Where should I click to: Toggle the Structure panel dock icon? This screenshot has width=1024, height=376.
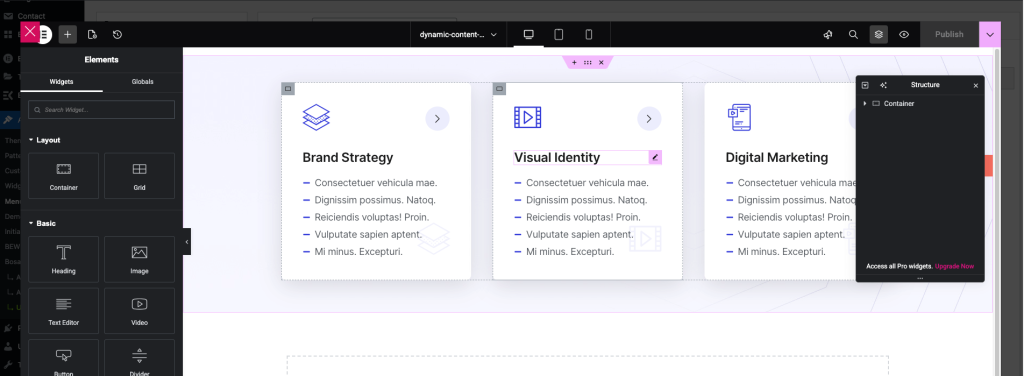click(x=865, y=85)
